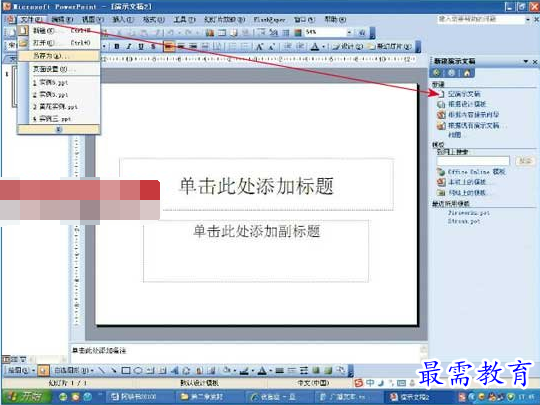Open the 工具 (Tools) menu
This screenshot has width=540, height=405.
184,20
